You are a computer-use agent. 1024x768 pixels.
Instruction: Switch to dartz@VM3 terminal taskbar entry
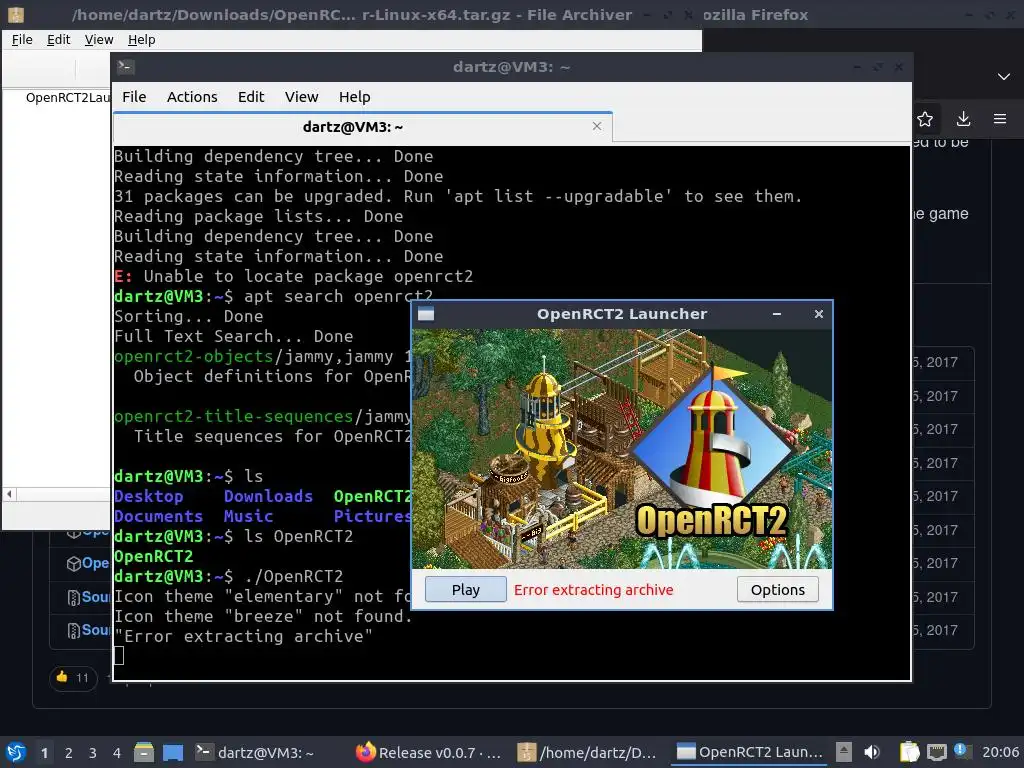coord(255,752)
